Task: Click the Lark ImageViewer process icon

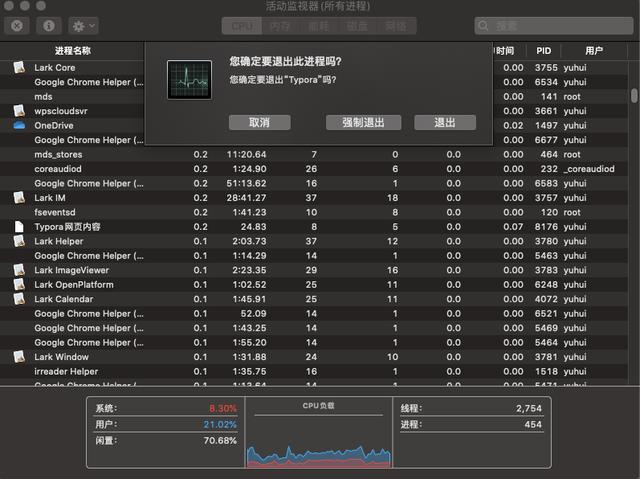Action: coord(19,270)
